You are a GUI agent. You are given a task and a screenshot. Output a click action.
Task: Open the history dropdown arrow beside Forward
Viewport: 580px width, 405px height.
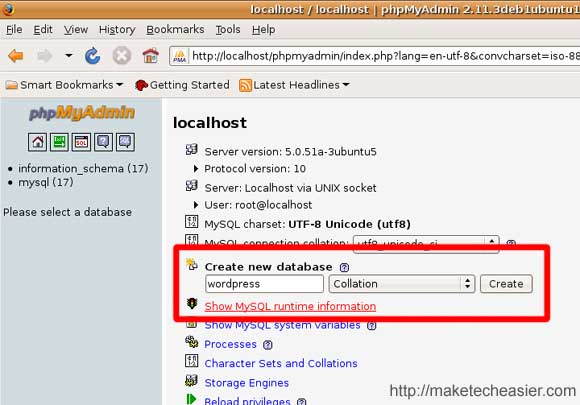click(x=68, y=56)
